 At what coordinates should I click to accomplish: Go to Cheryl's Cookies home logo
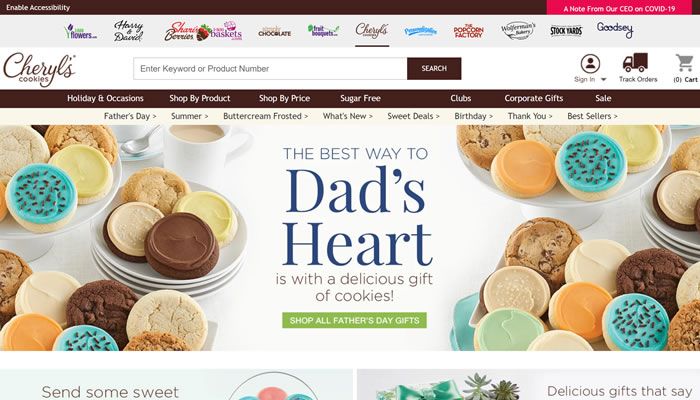(39, 69)
